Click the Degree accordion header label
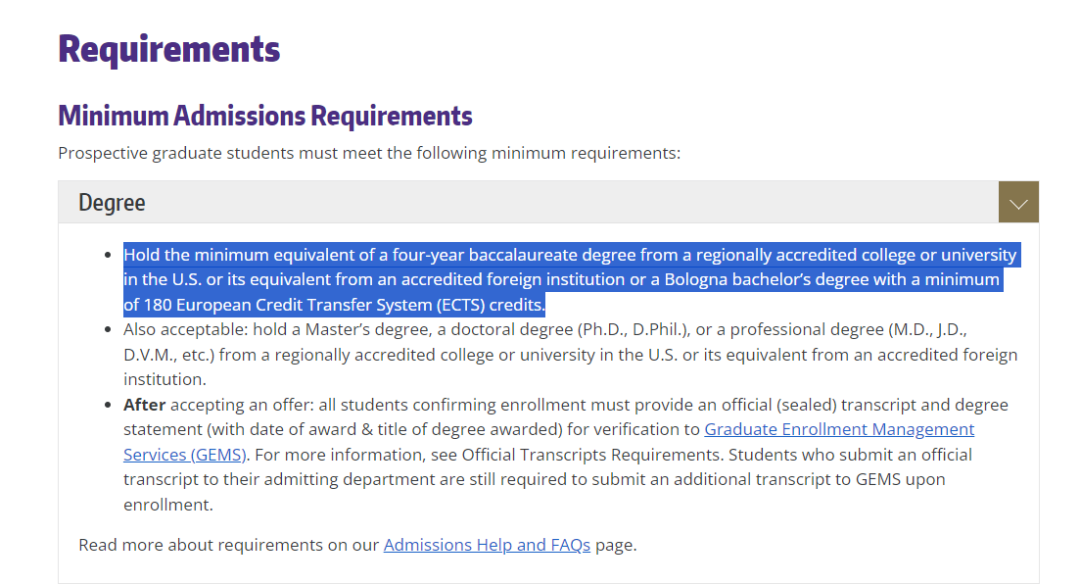The height and width of the screenshot is (584, 1080). click(x=112, y=202)
